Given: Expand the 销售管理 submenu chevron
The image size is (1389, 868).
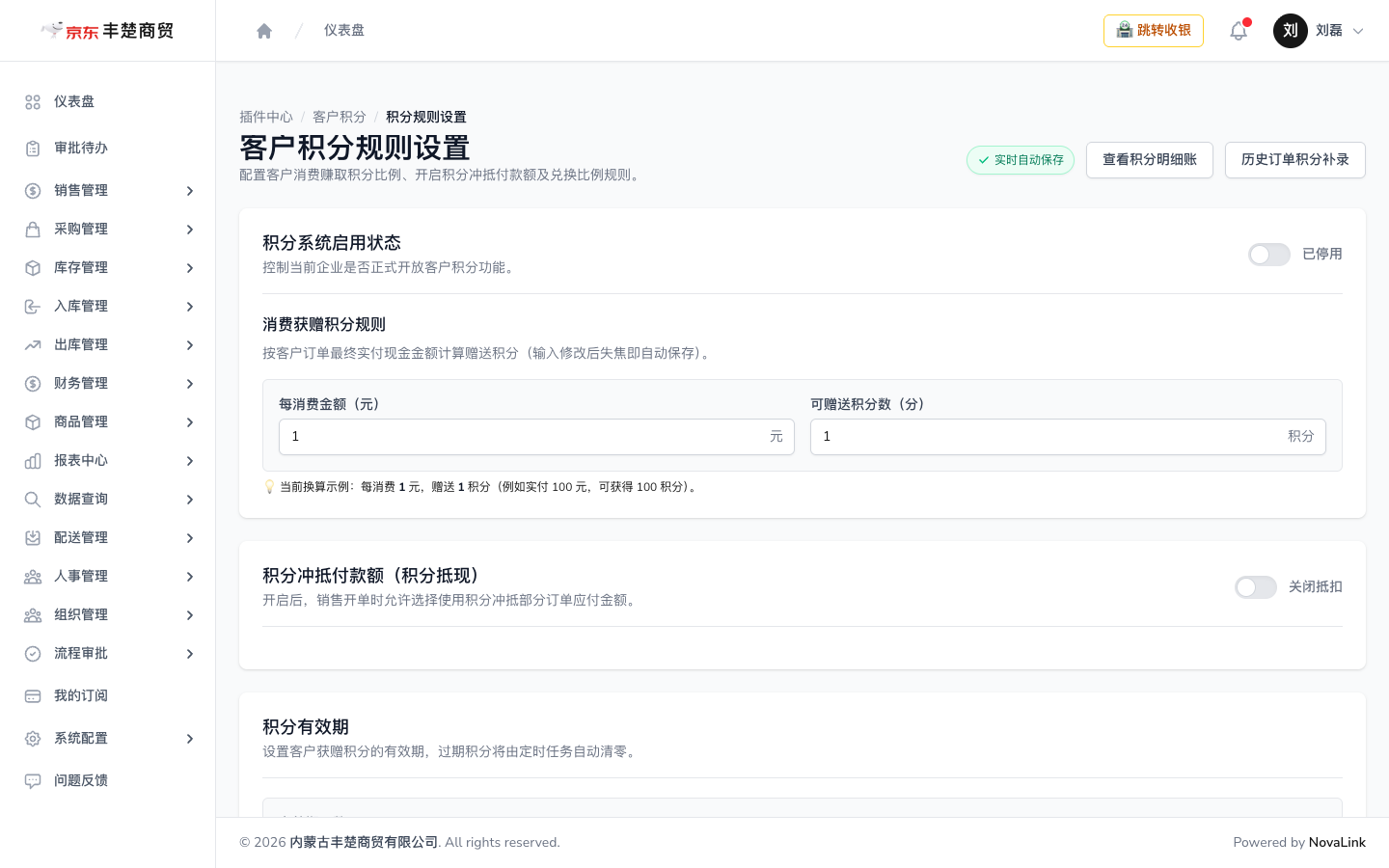Looking at the screenshot, I should click(x=190, y=191).
